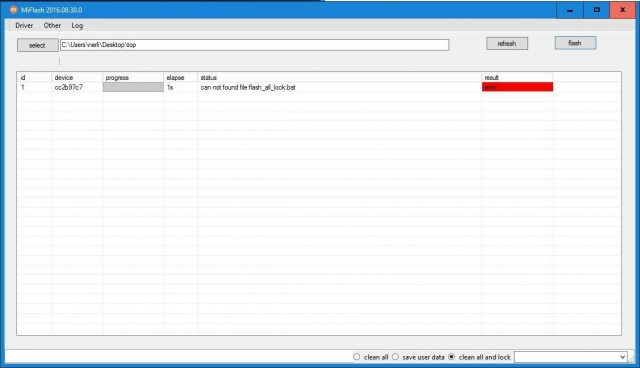The image size is (640, 368).
Task: Select the save user data option
Action: pyautogui.click(x=395, y=357)
